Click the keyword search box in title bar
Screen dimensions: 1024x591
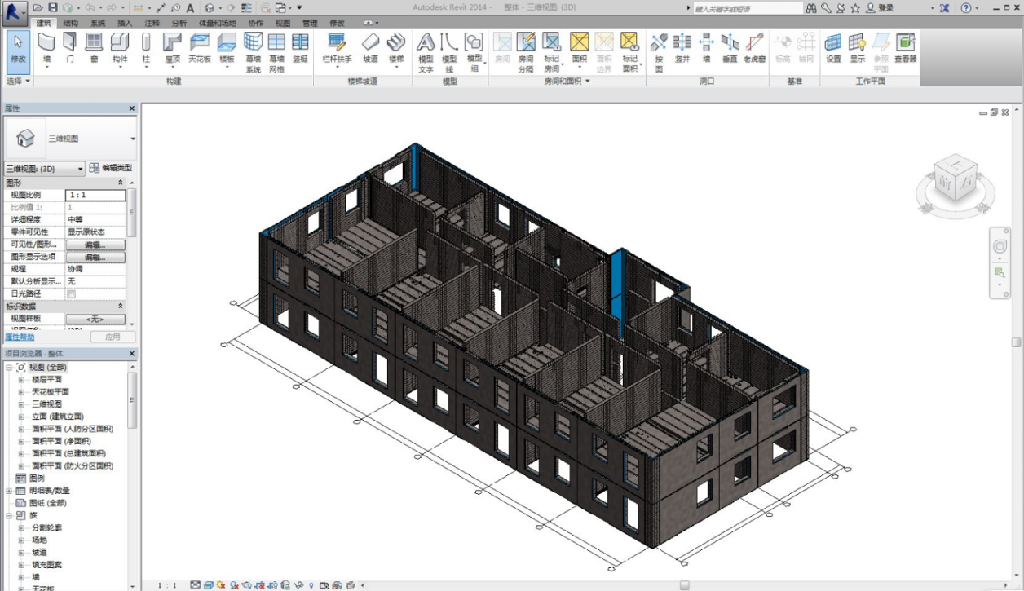point(747,8)
